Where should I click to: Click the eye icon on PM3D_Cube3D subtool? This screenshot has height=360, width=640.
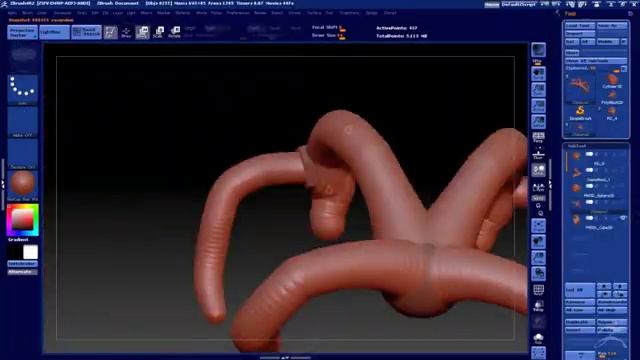pos(623,218)
